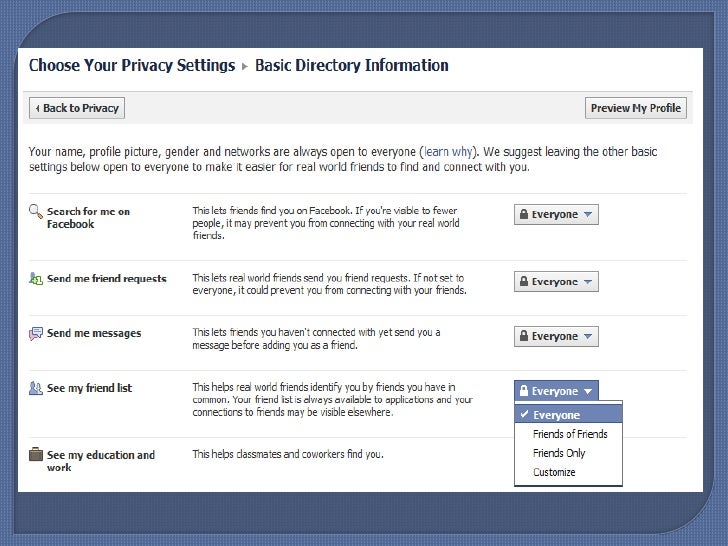Collapse the open Everyone dropdown for friend list
Image resolution: width=728 pixels, height=546 pixels.
tap(556, 391)
